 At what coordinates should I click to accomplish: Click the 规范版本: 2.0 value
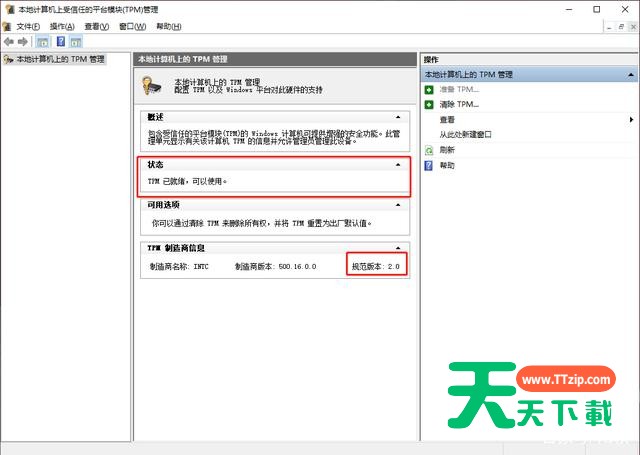[x=376, y=266]
